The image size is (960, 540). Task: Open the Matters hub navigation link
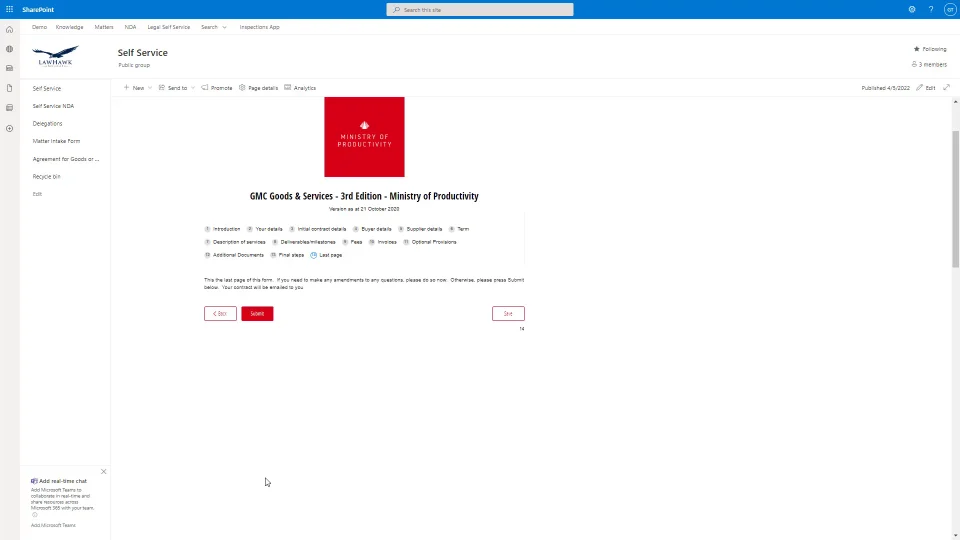tap(104, 27)
